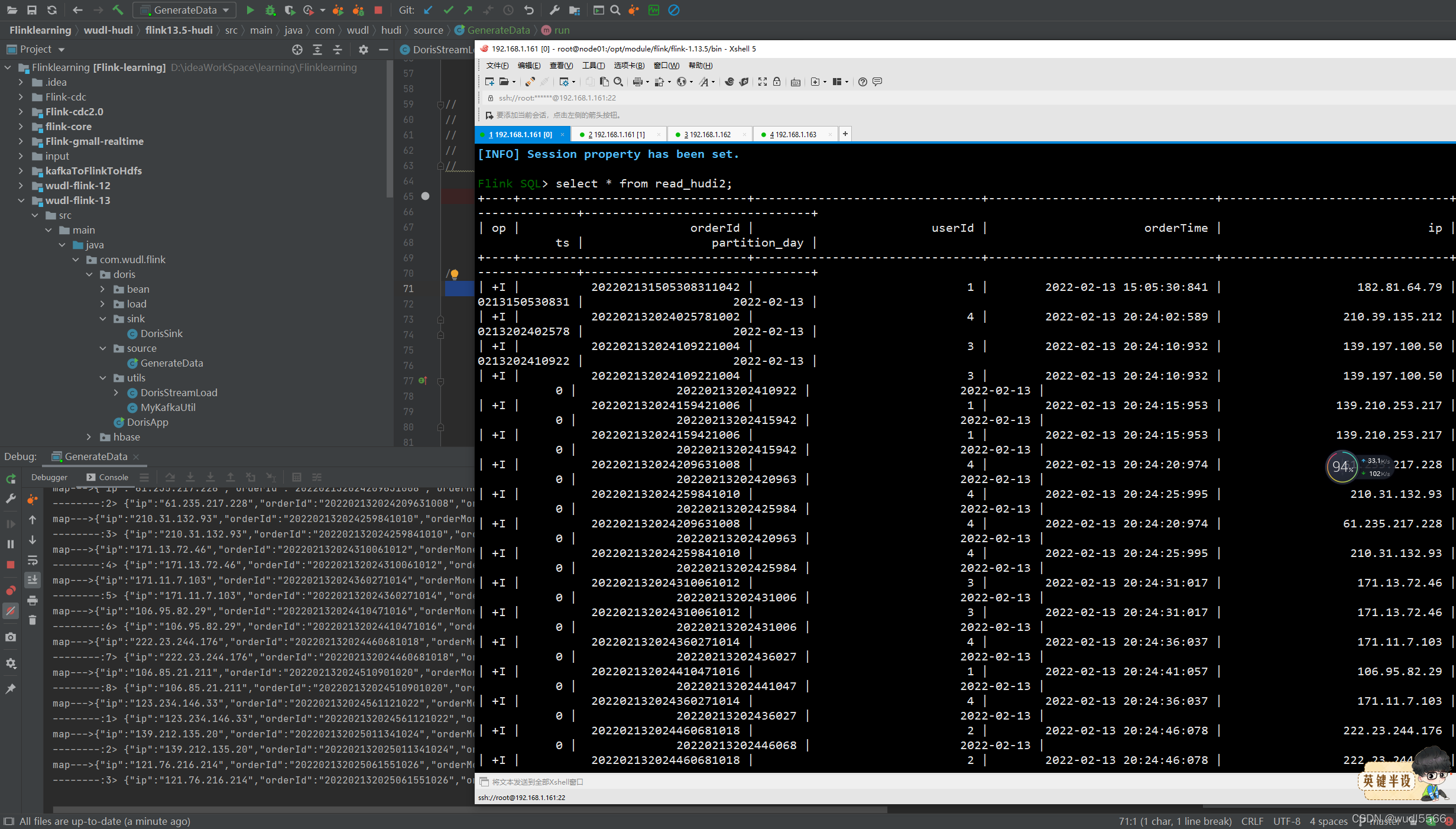Viewport: 1456px width, 829px height.
Task: Click Search Everywhere magnifier icon
Action: click(x=615, y=10)
